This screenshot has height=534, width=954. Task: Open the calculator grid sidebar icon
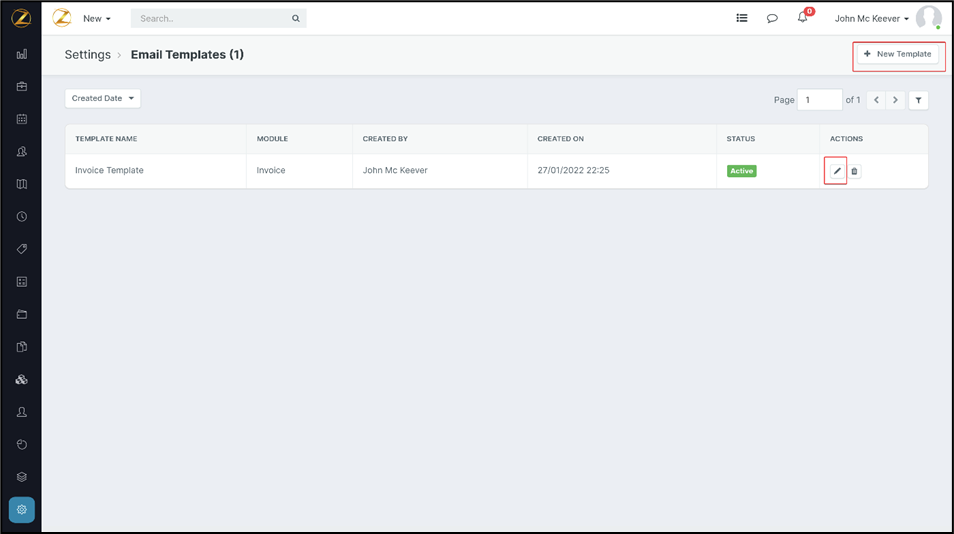pos(22,282)
